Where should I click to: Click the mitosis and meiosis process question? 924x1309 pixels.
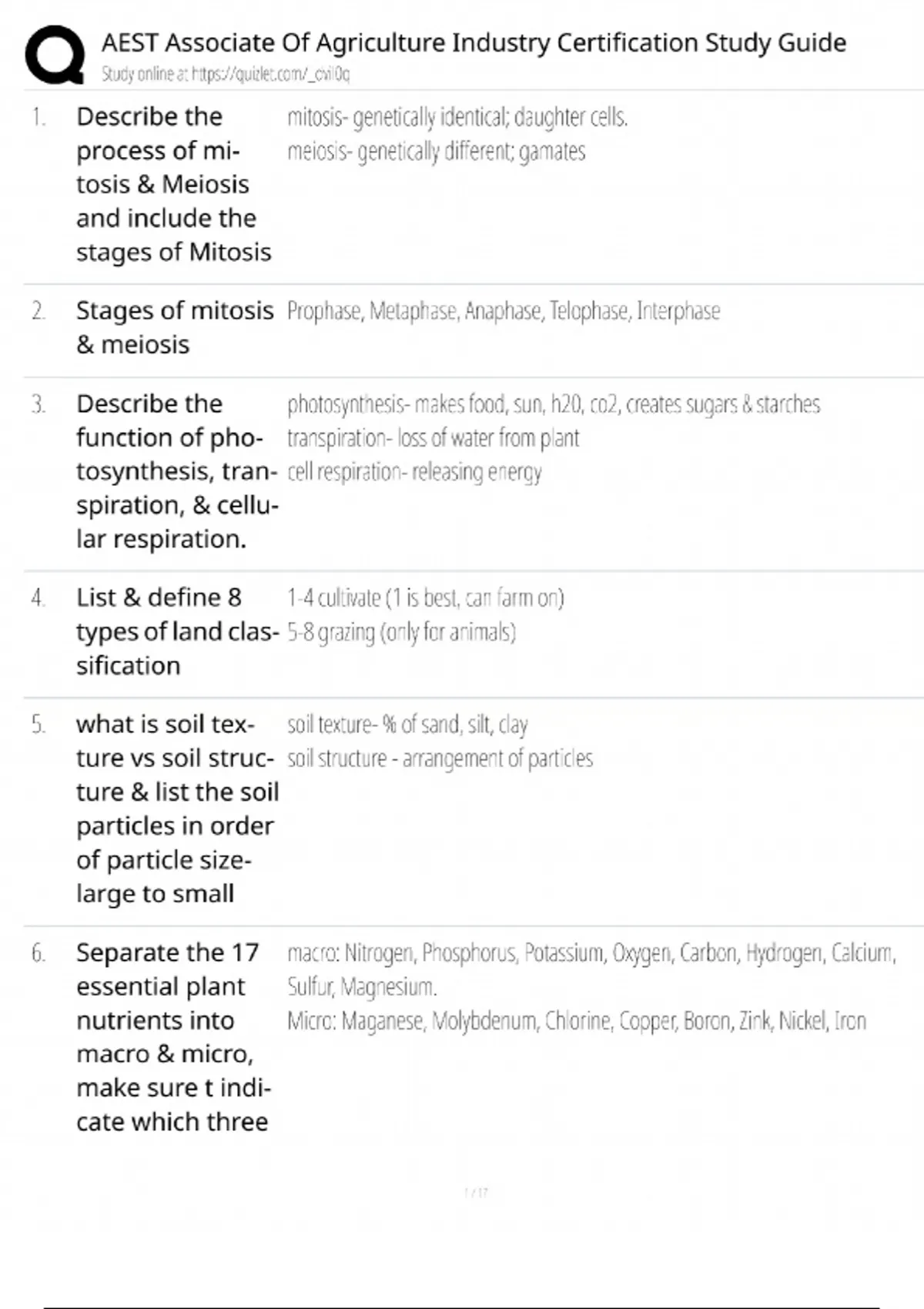click(x=173, y=184)
